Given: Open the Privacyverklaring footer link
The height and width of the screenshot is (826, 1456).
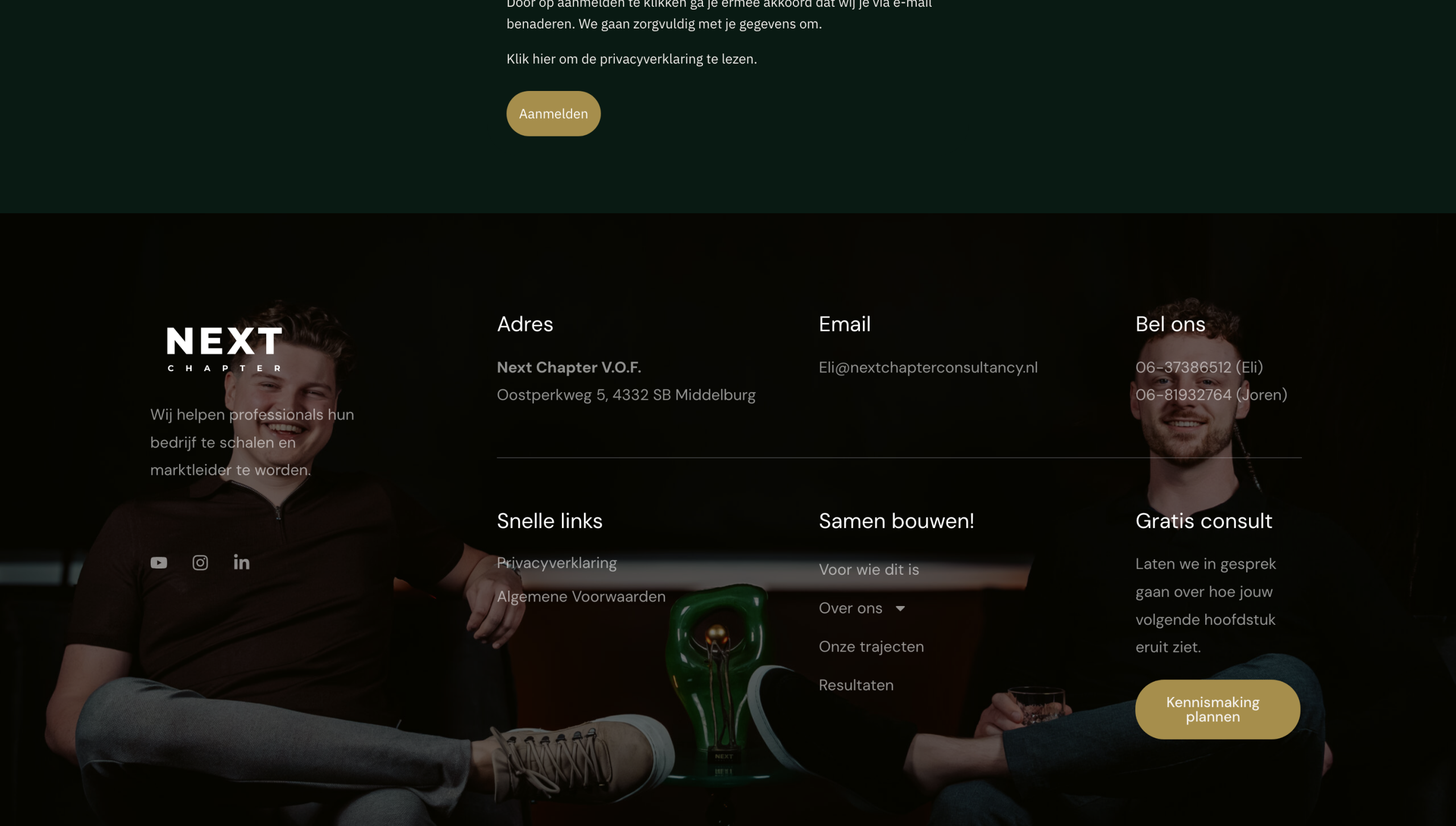Looking at the screenshot, I should coord(557,563).
